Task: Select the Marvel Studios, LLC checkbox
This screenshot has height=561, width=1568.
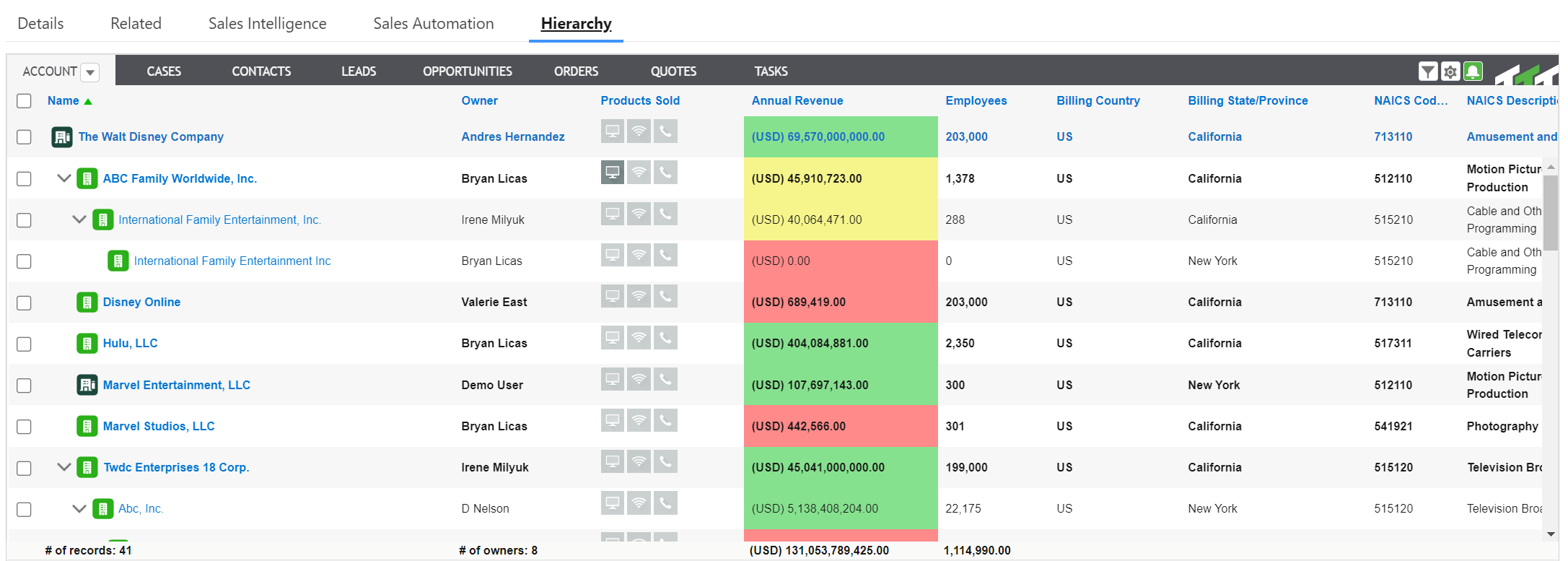Action: (24, 426)
